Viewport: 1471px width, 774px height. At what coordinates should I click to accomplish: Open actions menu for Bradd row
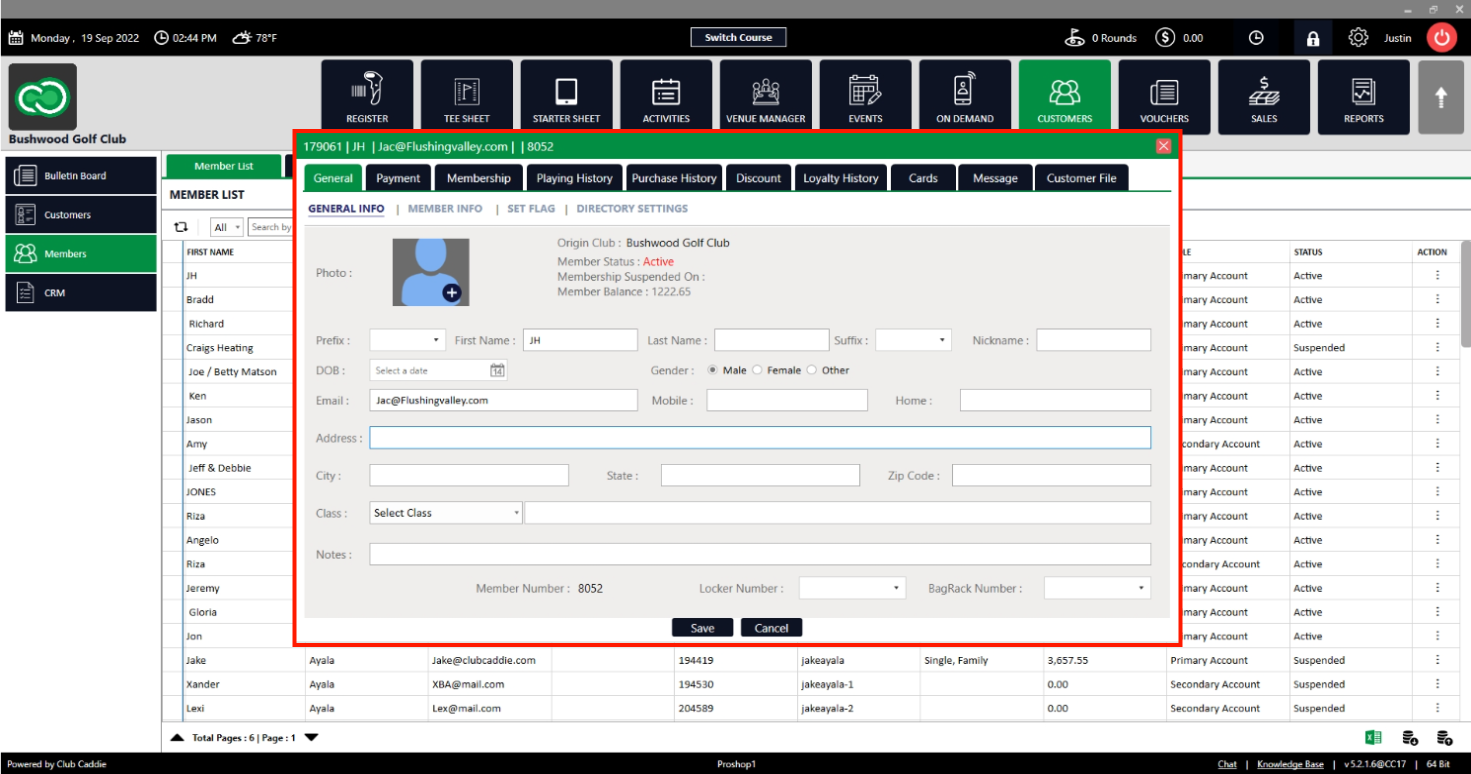tap(1437, 300)
